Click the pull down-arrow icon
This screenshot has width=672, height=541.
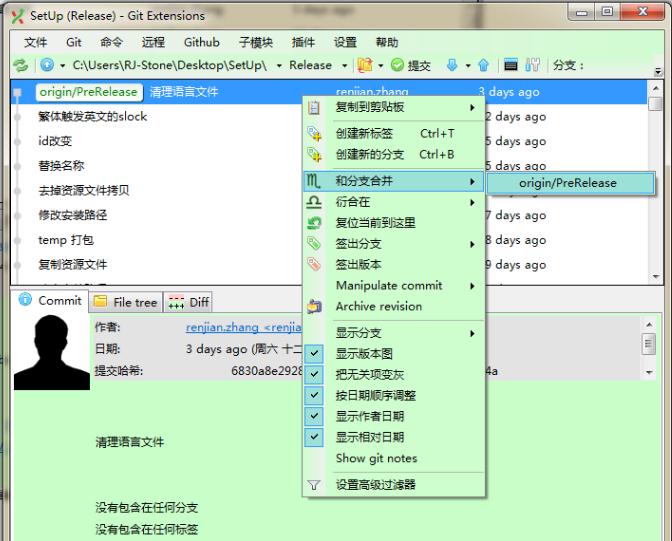(x=452, y=65)
